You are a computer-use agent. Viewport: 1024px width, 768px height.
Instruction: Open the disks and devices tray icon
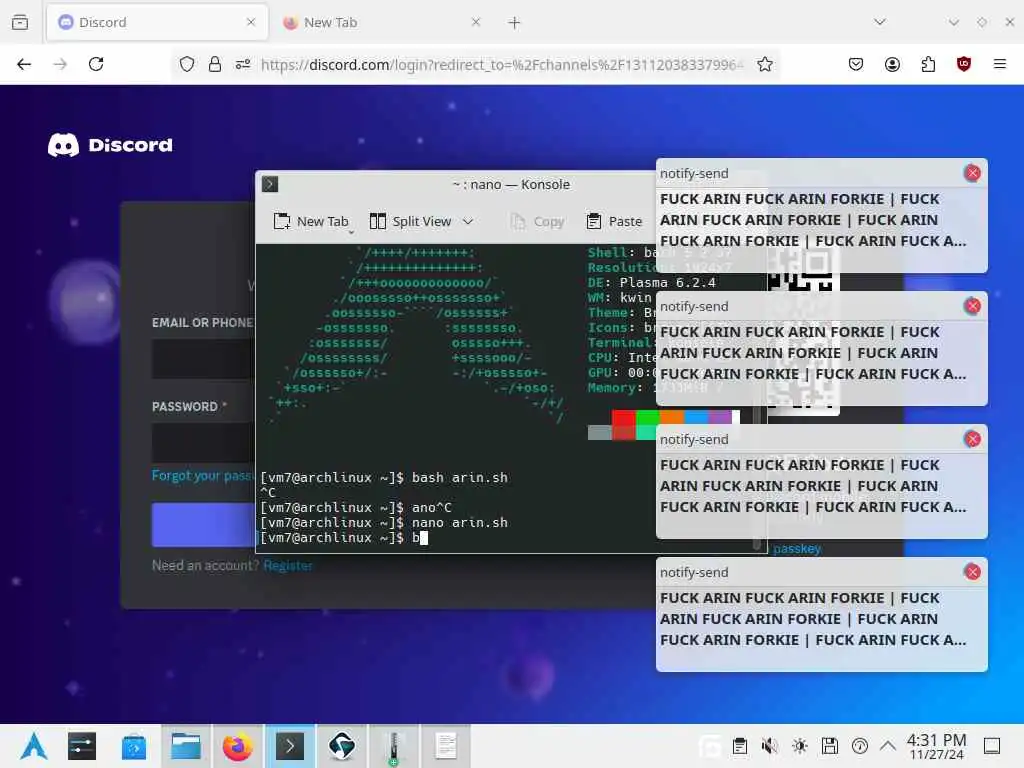point(829,746)
